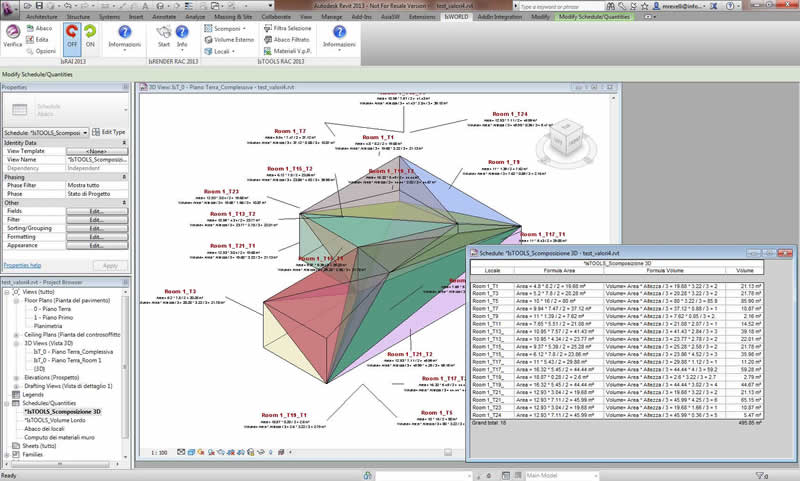
Task: Click the Fields Edit button
Action: [x=97, y=211]
